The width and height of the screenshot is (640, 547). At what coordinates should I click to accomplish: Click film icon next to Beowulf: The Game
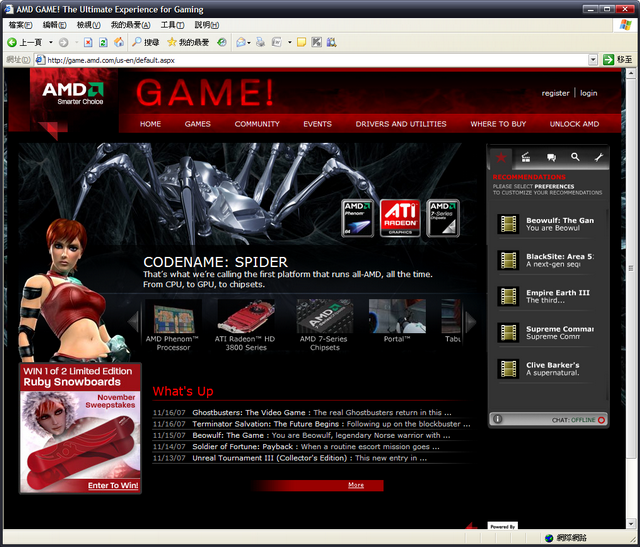[x=509, y=224]
